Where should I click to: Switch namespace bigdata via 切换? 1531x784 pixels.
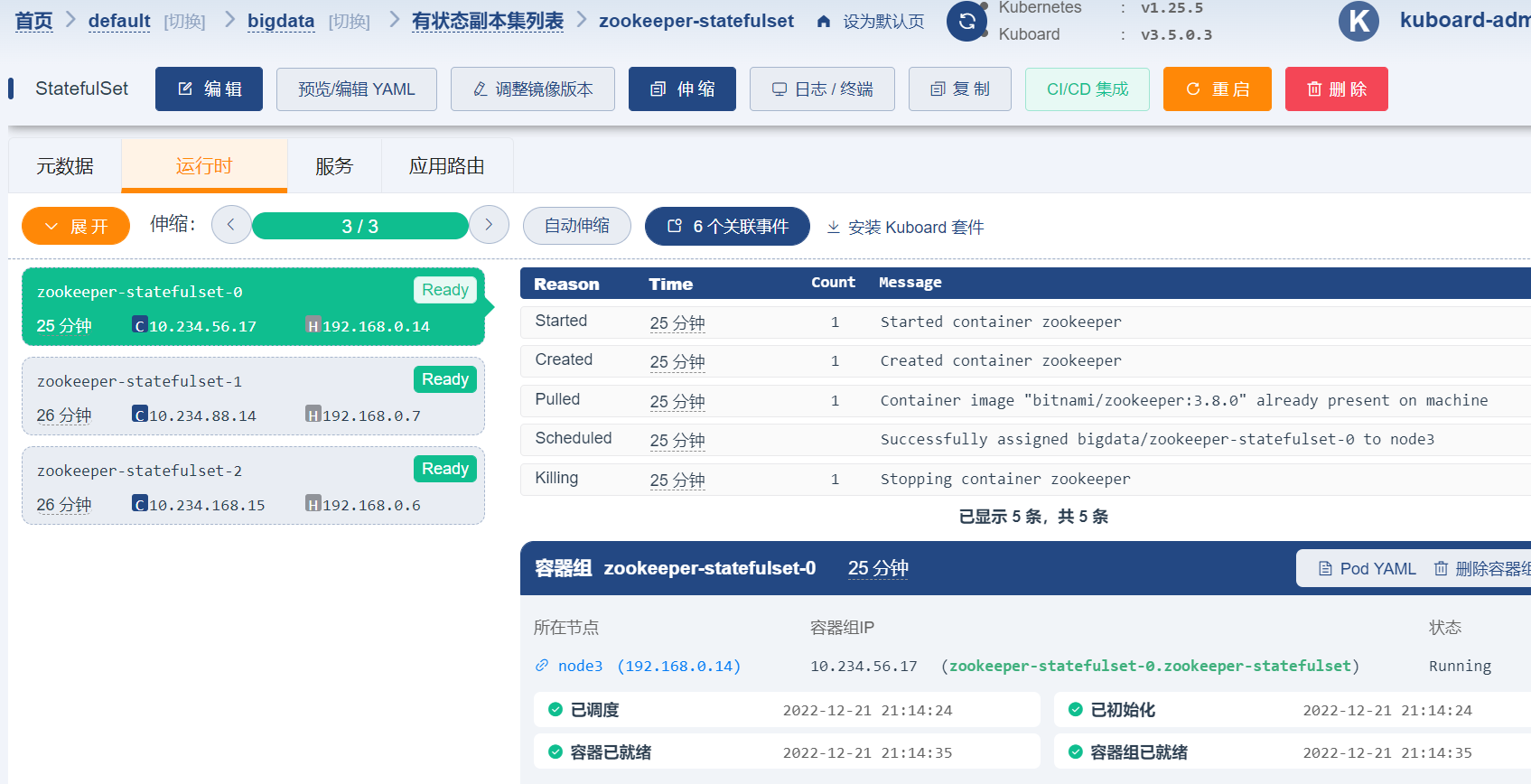[x=349, y=22]
